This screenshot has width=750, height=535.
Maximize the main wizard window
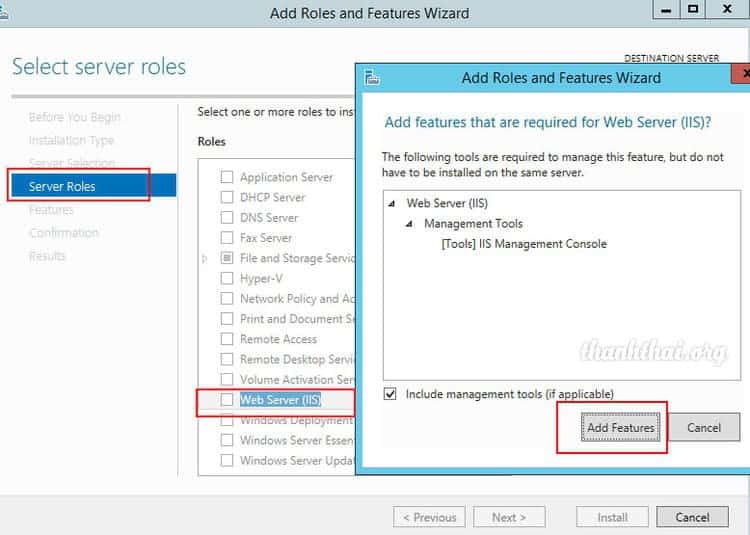pos(693,9)
